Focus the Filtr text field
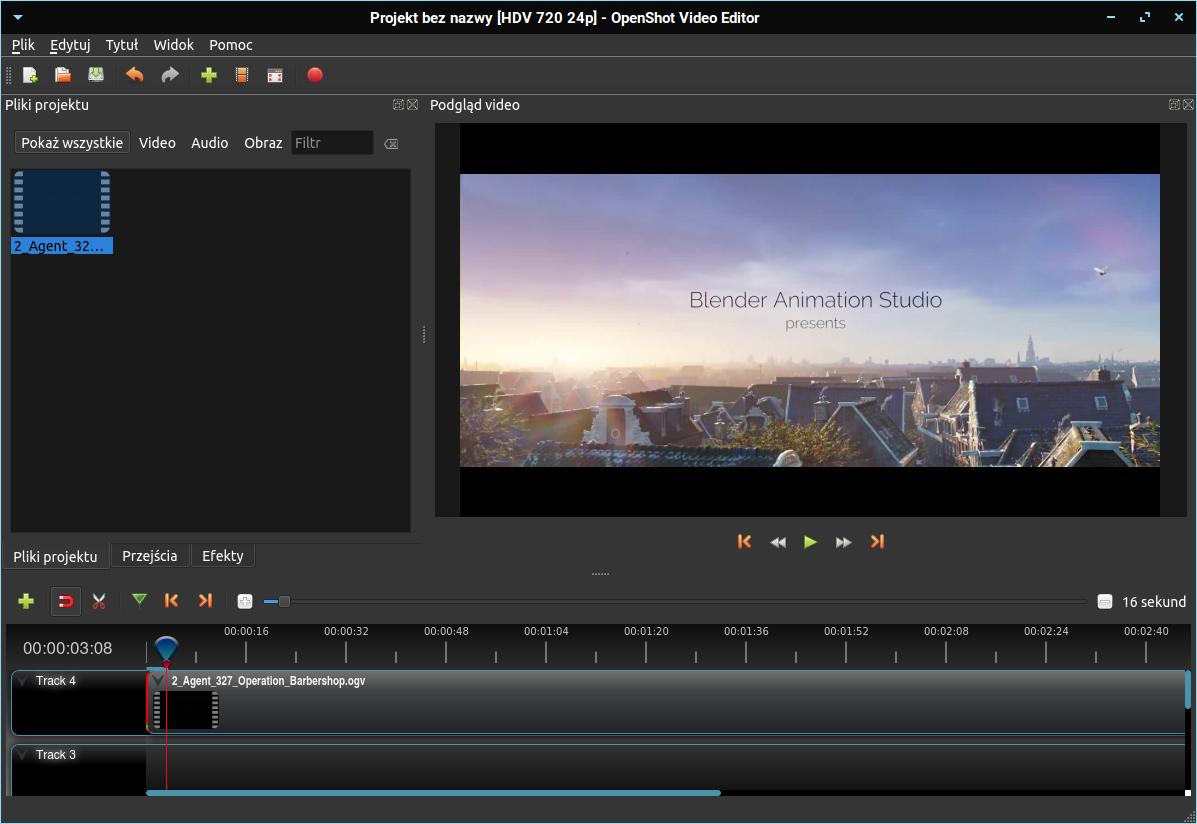 click(x=332, y=143)
